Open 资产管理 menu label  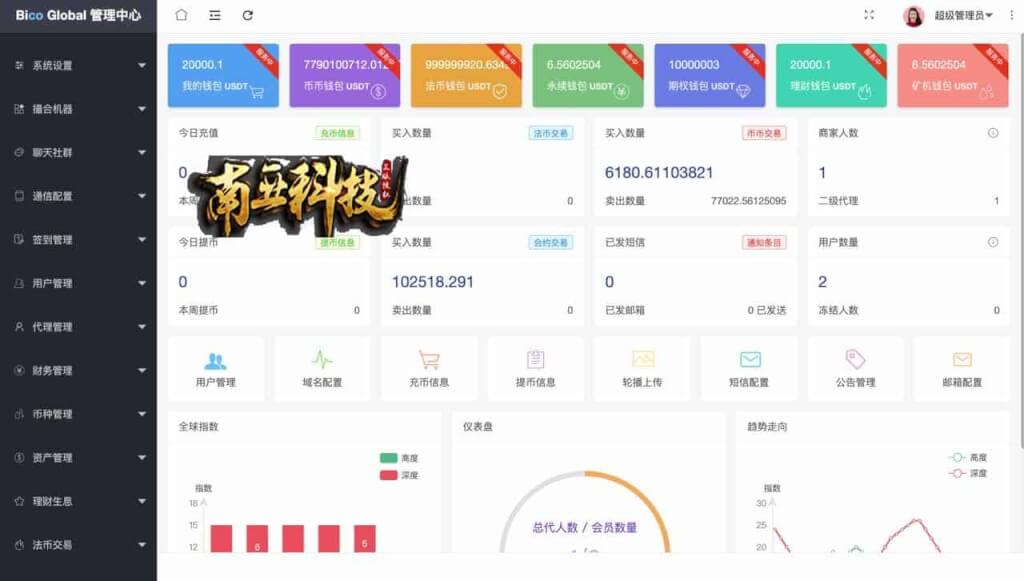pyautogui.click(x=52, y=458)
